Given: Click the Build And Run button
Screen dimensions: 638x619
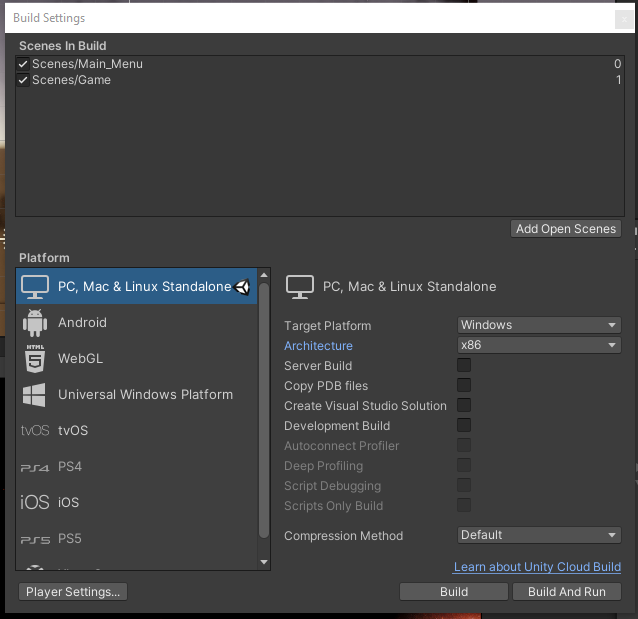Looking at the screenshot, I should click(x=567, y=592).
